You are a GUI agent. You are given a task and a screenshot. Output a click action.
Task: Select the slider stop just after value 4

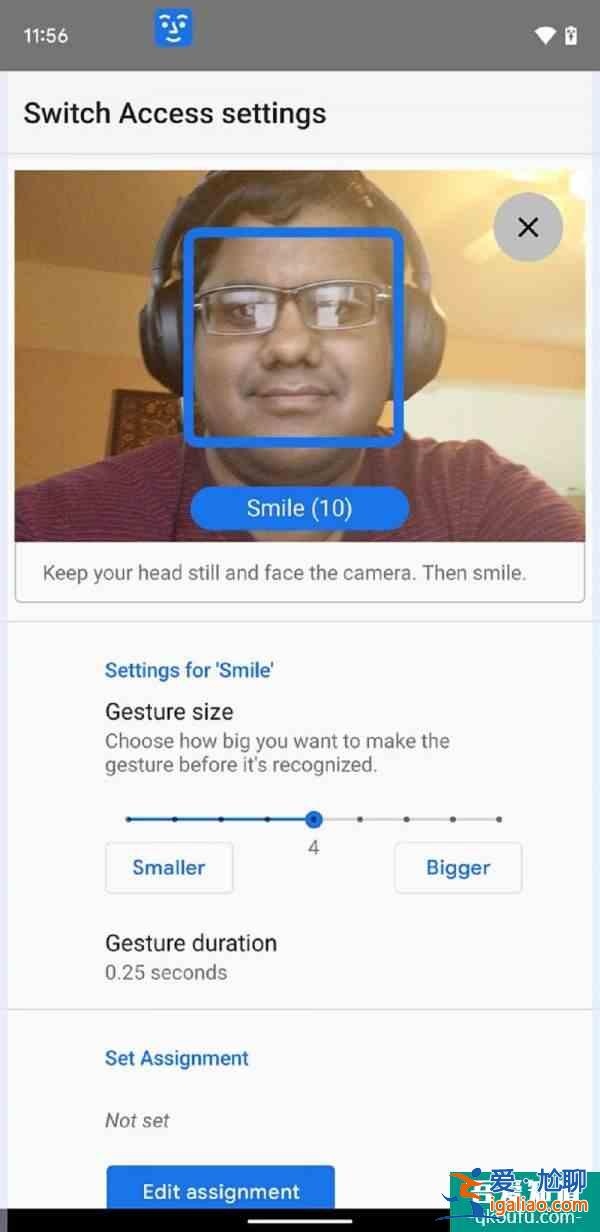pos(360,819)
